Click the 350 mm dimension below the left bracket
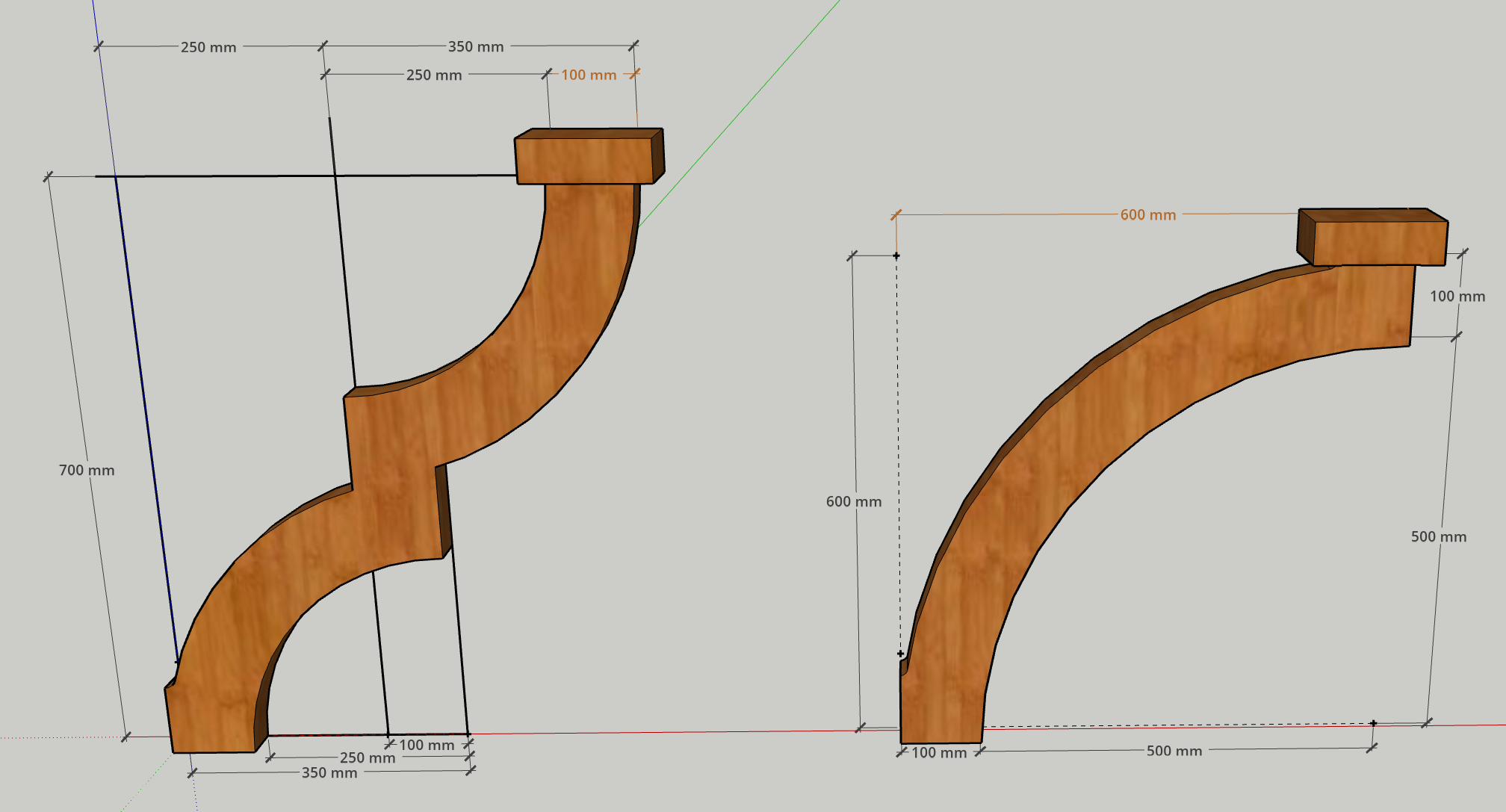Image resolution: width=1506 pixels, height=812 pixels. tap(329, 773)
